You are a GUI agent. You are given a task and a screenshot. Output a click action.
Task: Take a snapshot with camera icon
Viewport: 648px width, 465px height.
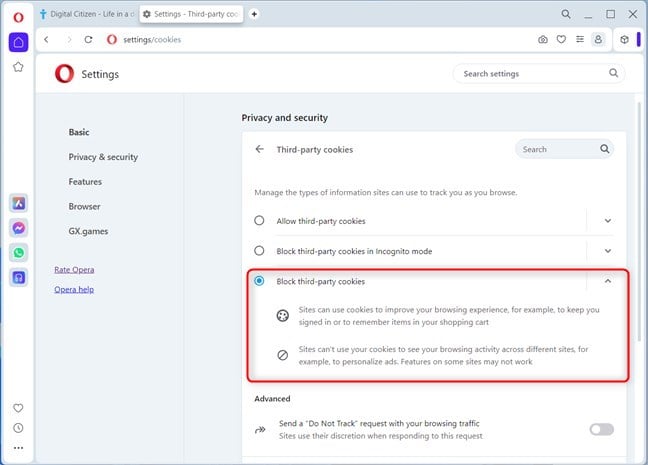(543, 40)
